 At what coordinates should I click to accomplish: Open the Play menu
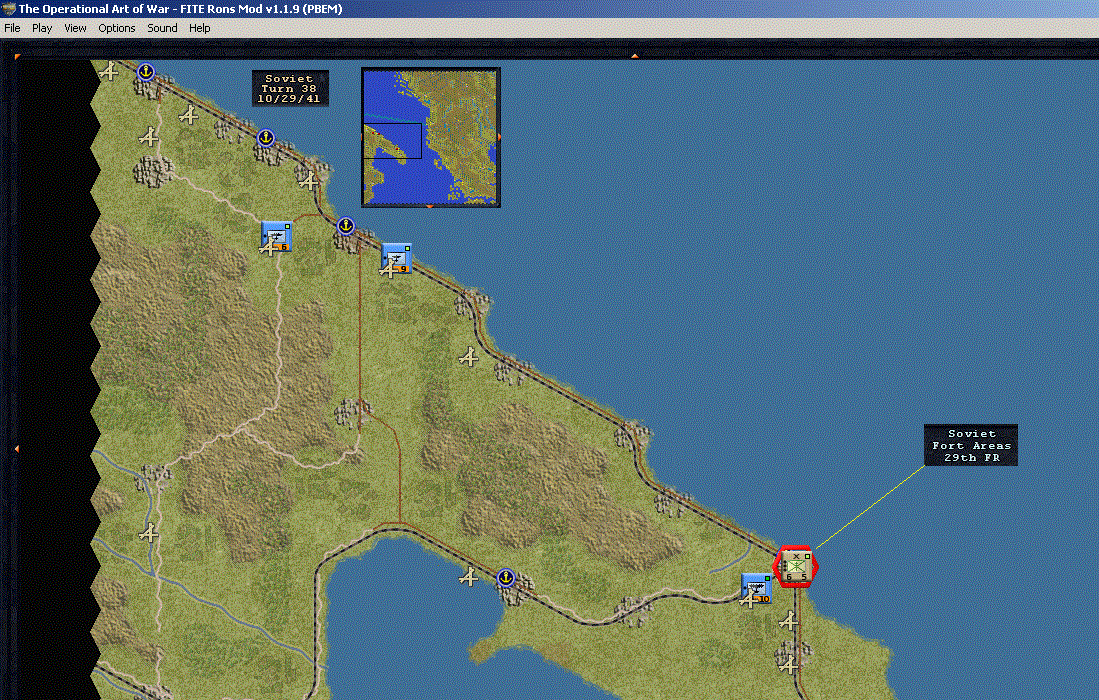tap(42, 28)
